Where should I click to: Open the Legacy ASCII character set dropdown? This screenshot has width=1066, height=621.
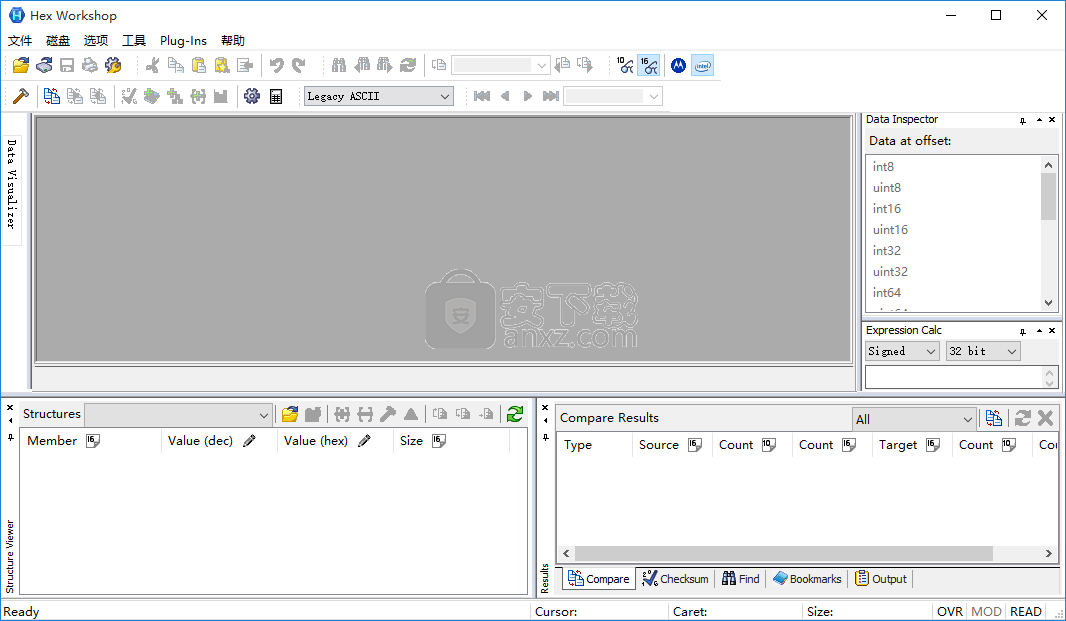pyautogui.click(x=378, y=96)
